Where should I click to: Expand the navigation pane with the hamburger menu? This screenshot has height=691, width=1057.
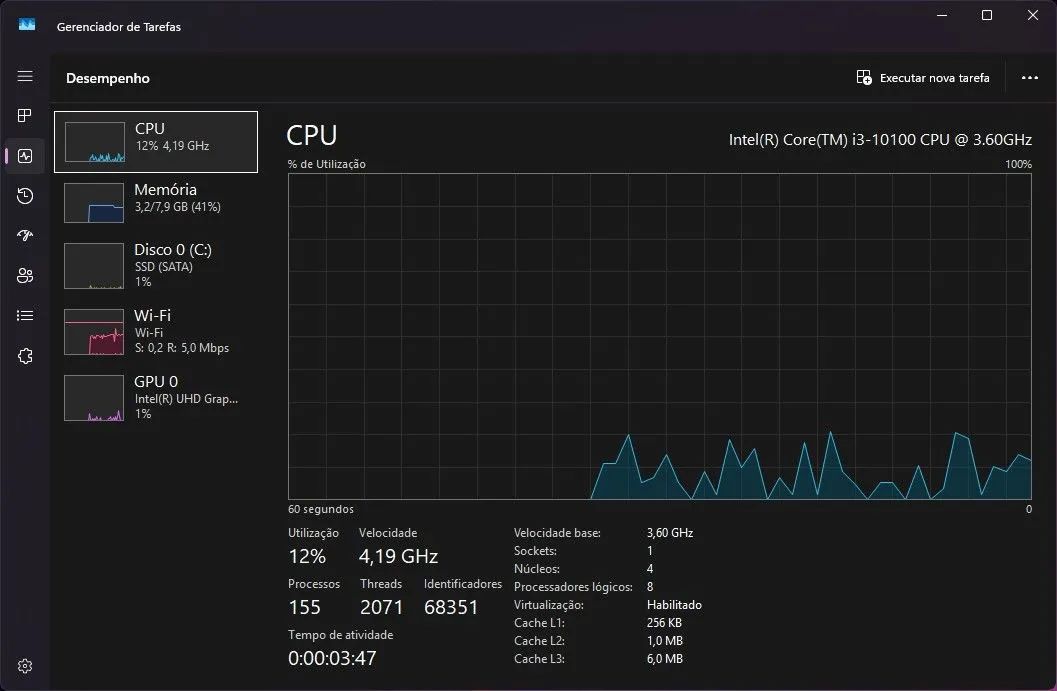pyautogui.click(x=25, y=75)
